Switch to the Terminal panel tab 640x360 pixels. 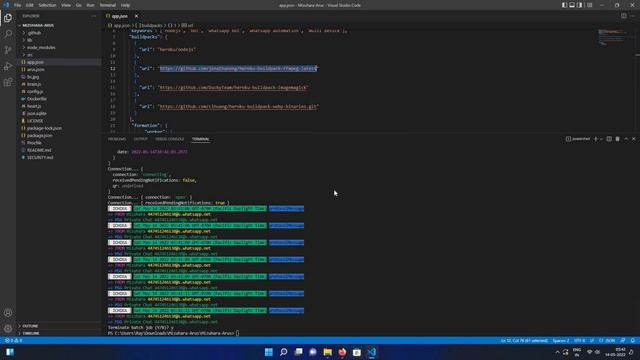[x=200, y=139]
